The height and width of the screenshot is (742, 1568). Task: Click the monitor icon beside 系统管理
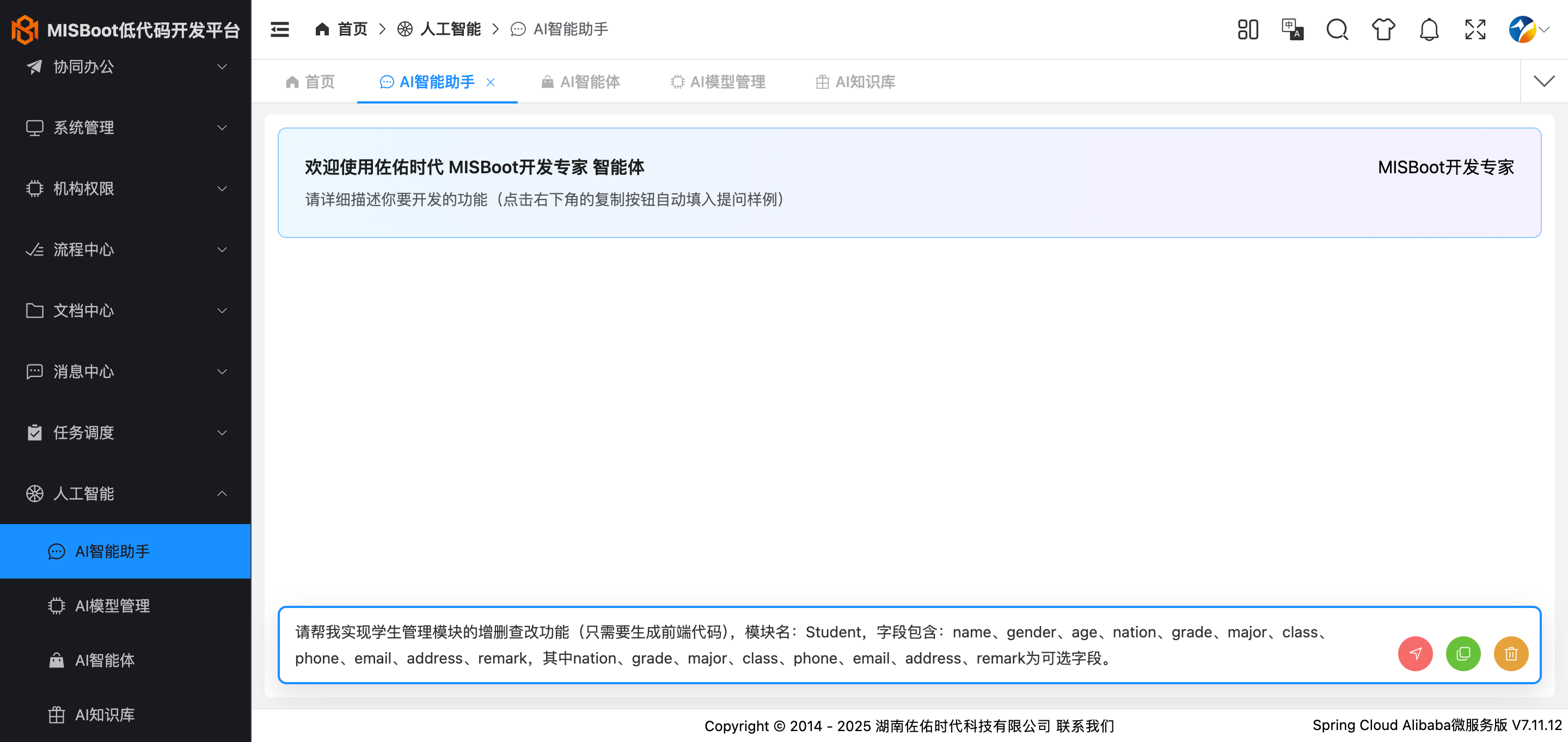click(x=35, y=127)
